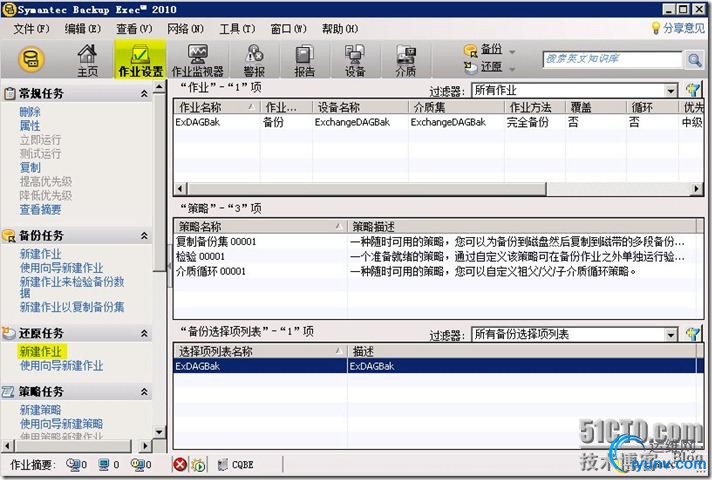
Task: Open dropdown arrow next to 还原
Action: 512,69
